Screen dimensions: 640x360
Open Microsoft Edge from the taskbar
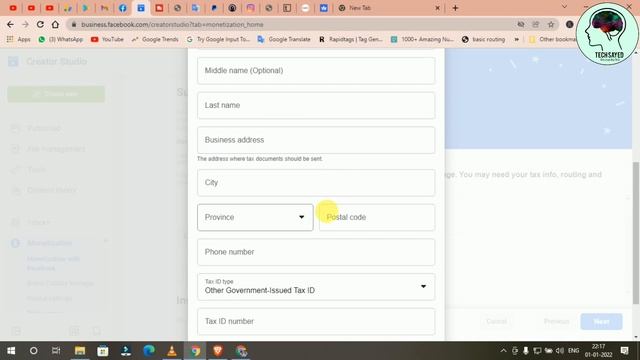coord(149,351)
